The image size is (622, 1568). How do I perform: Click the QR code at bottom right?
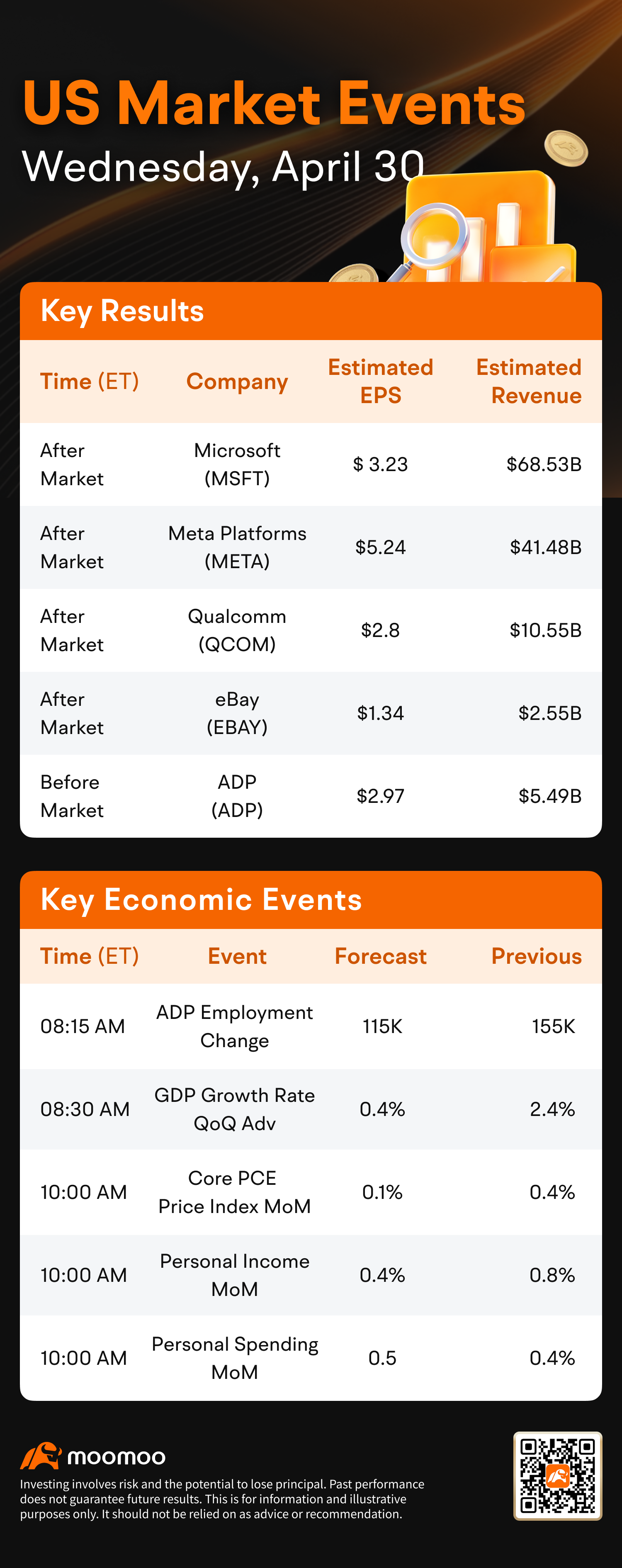(557, 1476)
